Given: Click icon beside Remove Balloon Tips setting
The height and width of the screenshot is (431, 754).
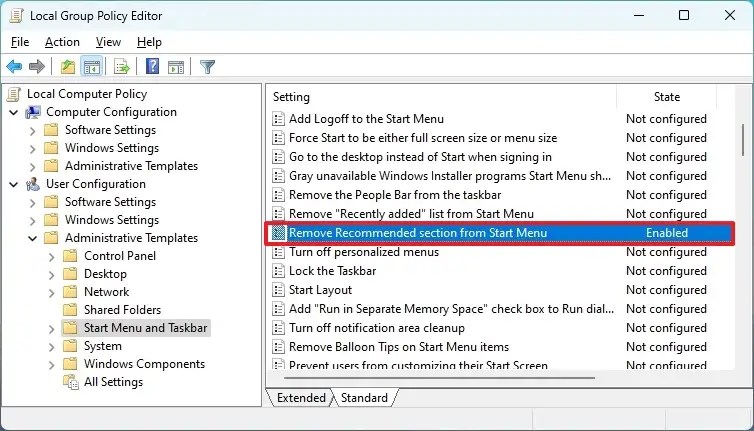Looking at the screenshot, I should [x=278, y=347].
